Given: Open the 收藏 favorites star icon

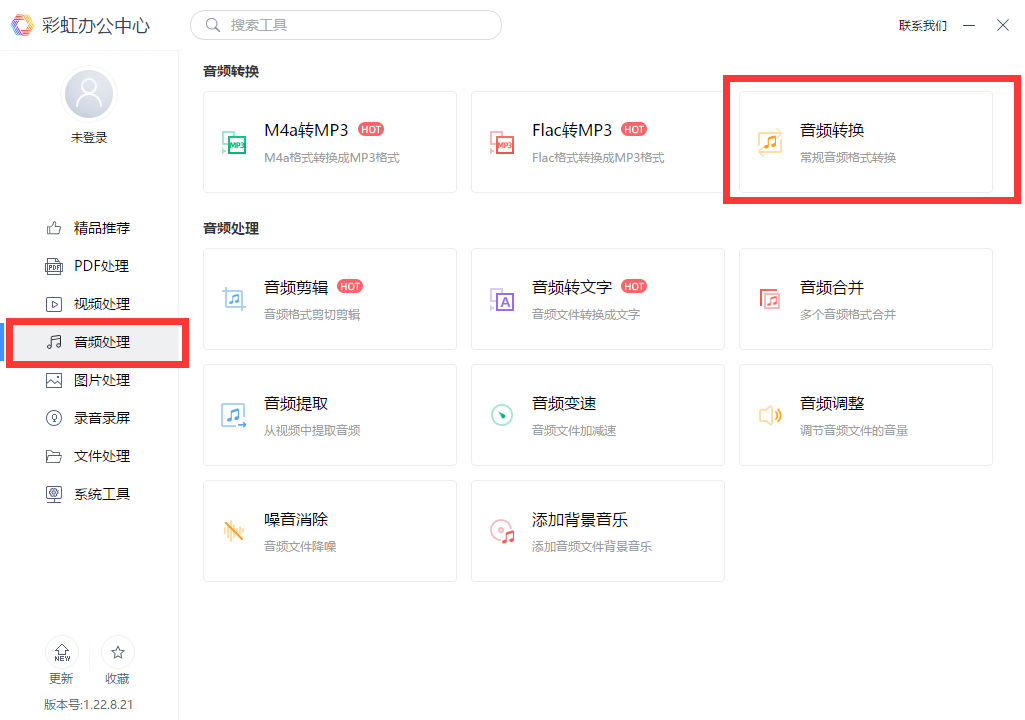Looking at the screenshot, I should 117,651.
